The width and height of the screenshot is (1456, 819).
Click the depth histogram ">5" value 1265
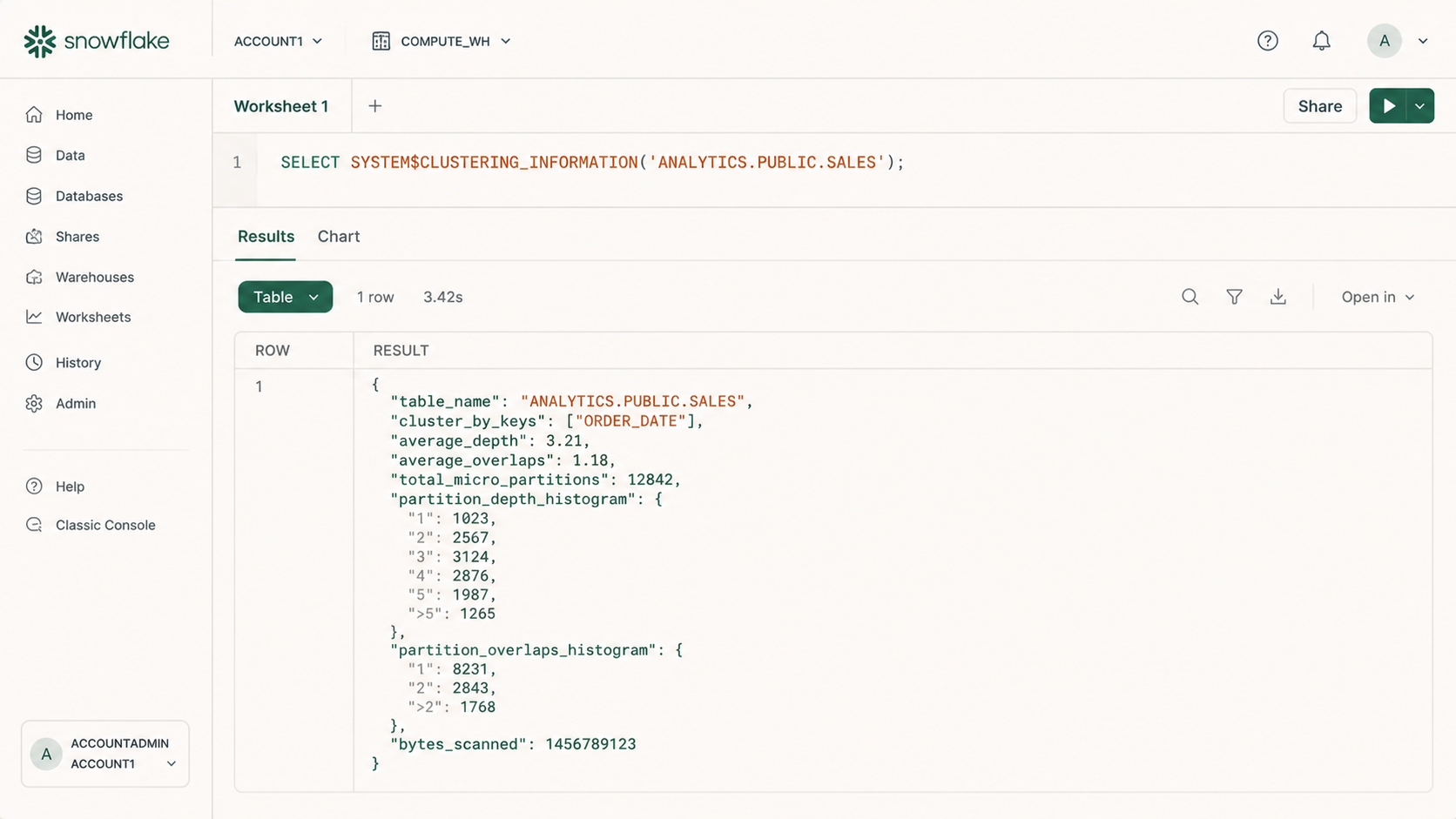pyautogui.click(x=477, y=614)
